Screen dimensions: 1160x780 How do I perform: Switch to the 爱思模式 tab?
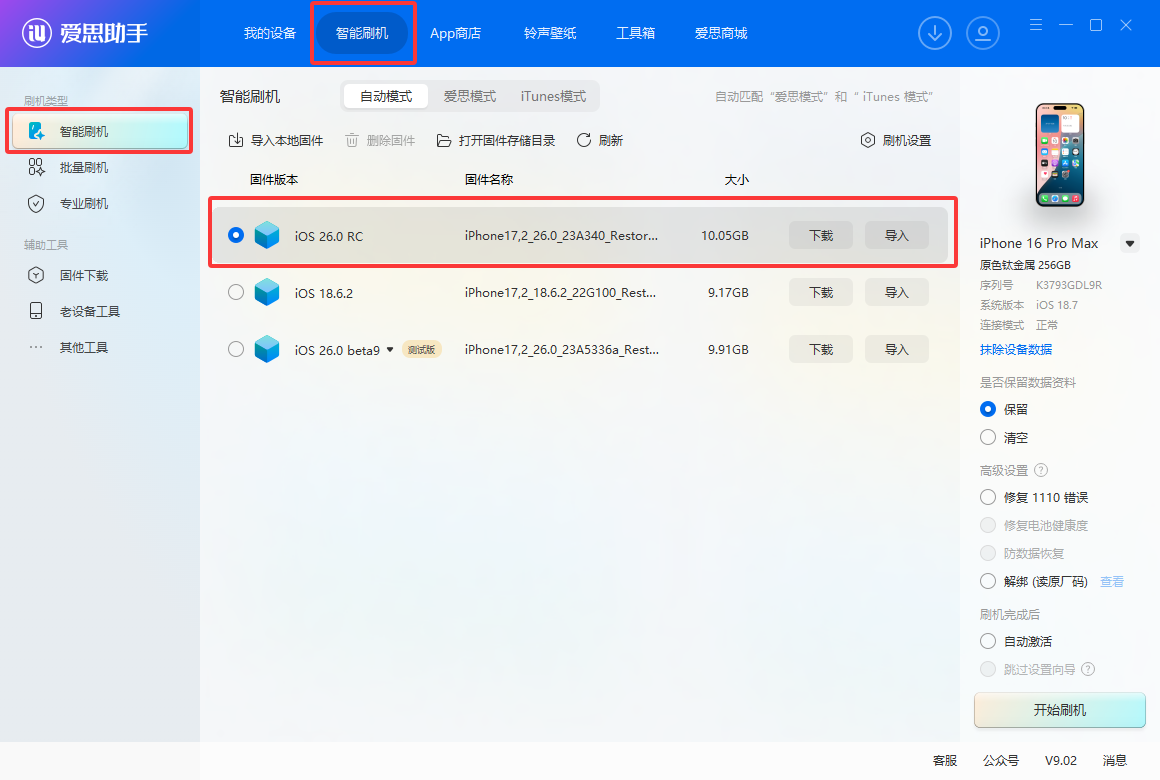click(469, 95)
